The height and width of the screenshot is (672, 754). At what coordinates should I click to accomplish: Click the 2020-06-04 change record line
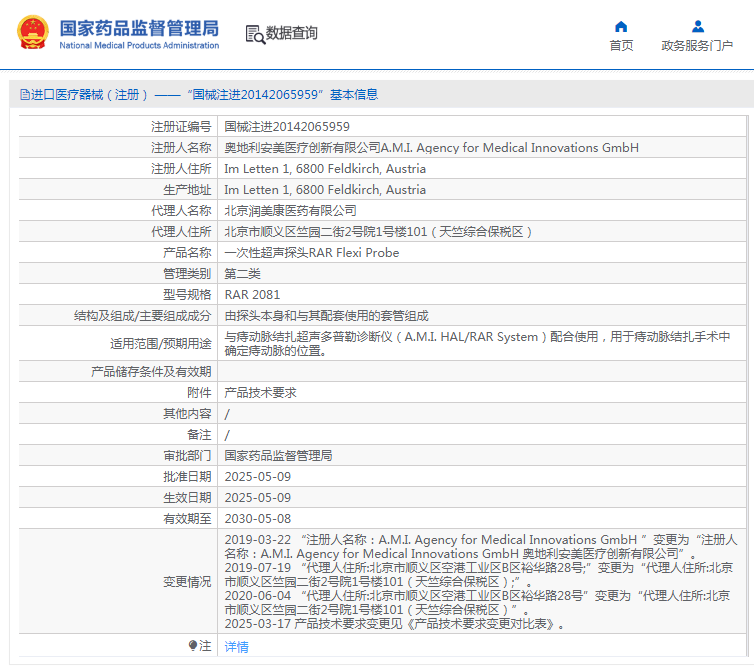coord(477,602)
